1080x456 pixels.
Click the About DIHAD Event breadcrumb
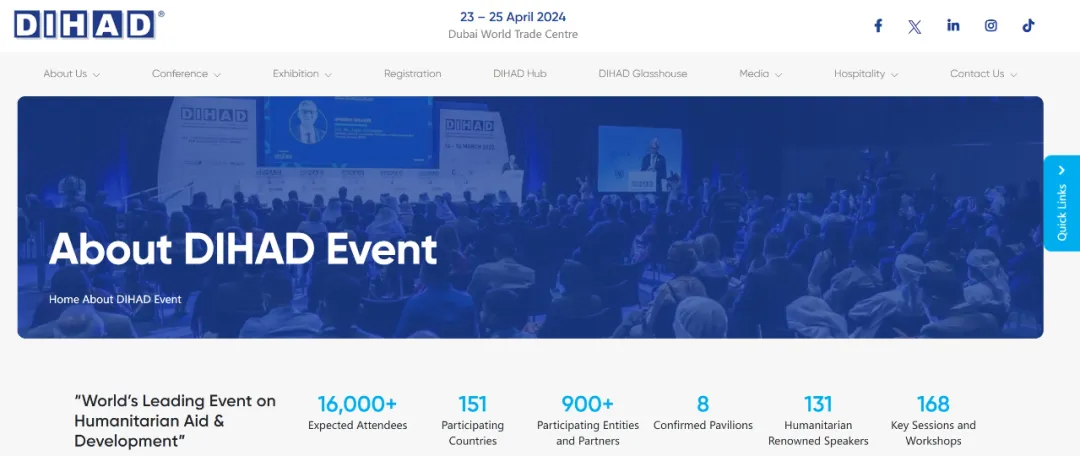(132, 300)
